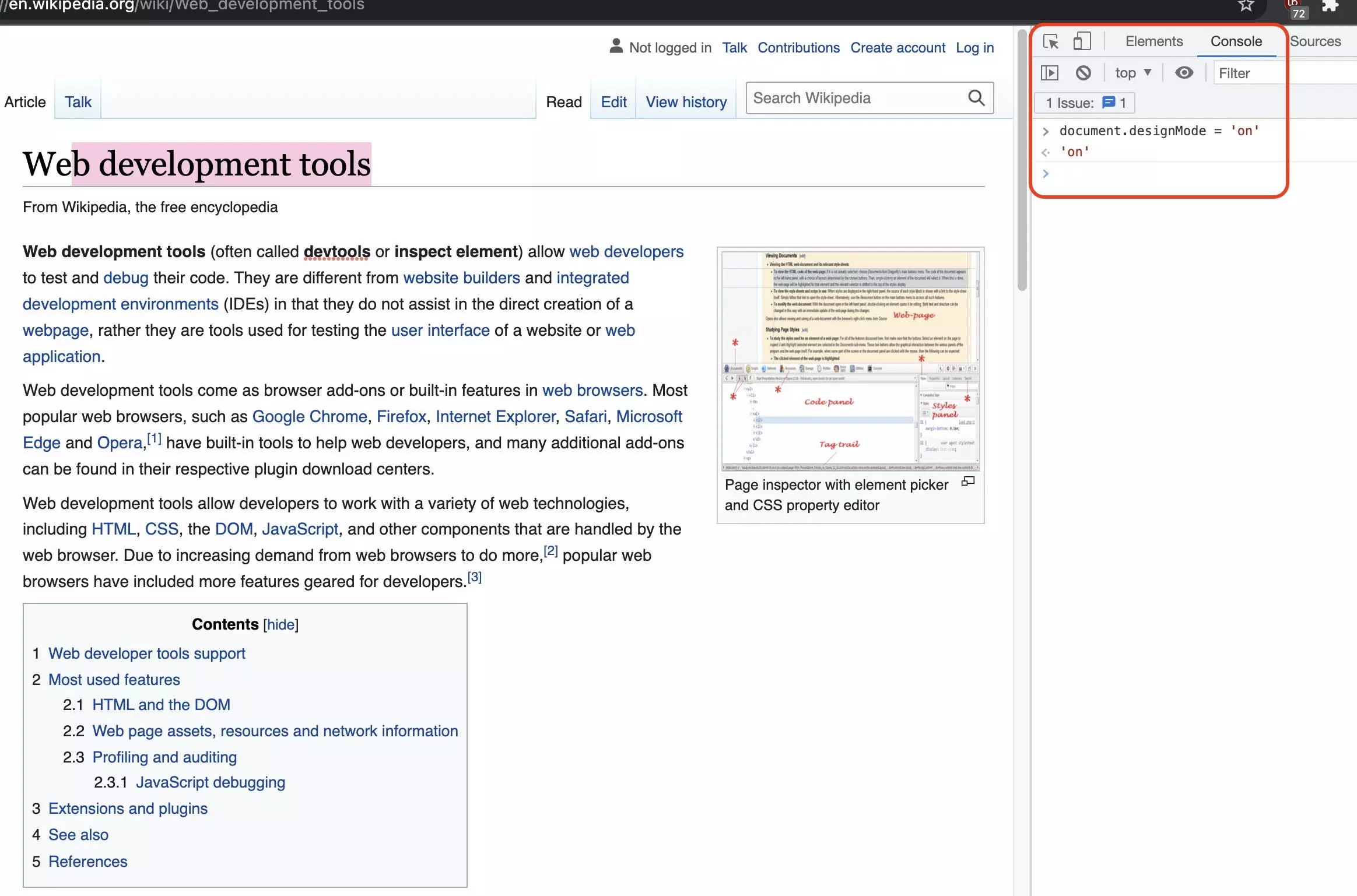The width and height of the screenshot is (1357, 896).
Task: Click the Search Wikipedia input field
Action: tap(855, 98)
